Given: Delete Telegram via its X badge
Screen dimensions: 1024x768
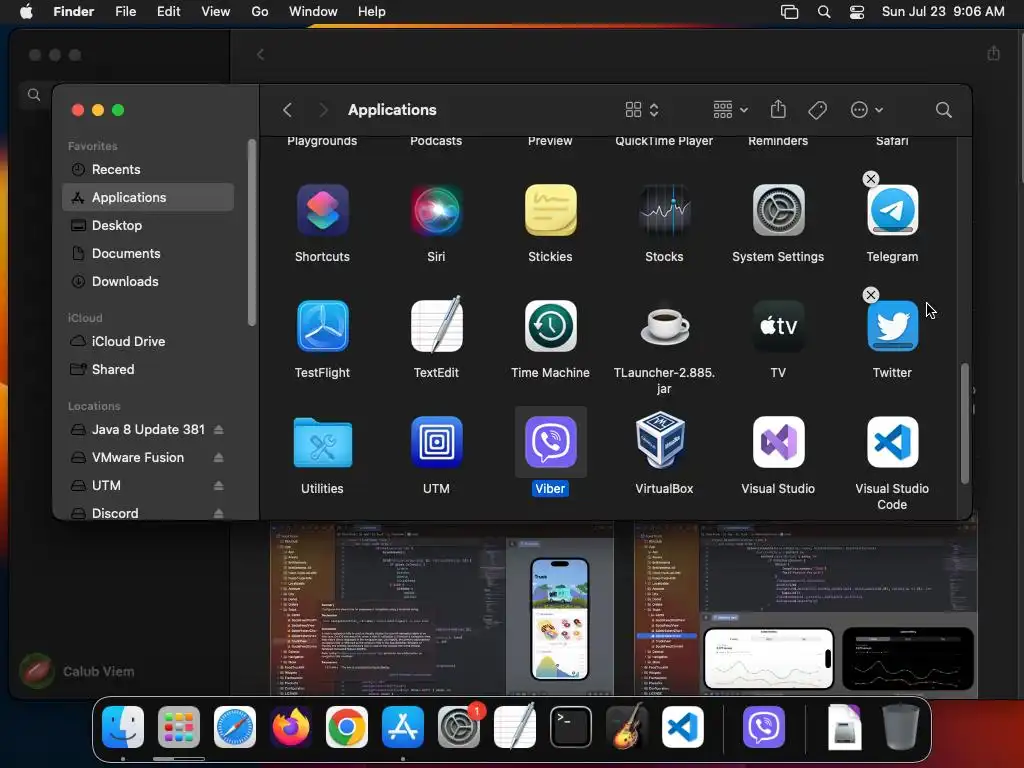Looking at the screenshot, I should (x=871, y=179).
